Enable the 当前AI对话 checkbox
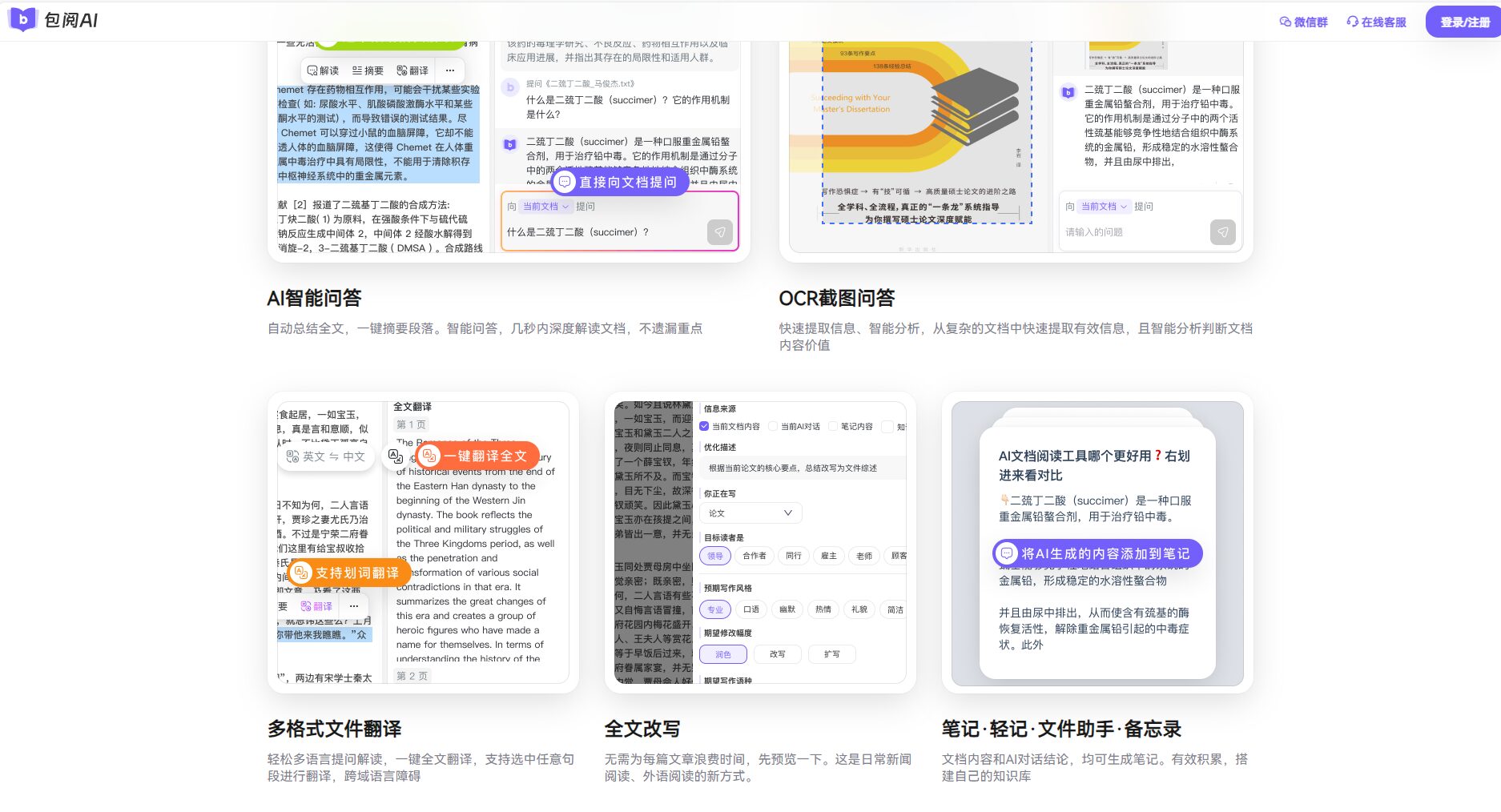The width and height of the screenshot is (1501, 812). pyautogui.click(x=773, y=426)
